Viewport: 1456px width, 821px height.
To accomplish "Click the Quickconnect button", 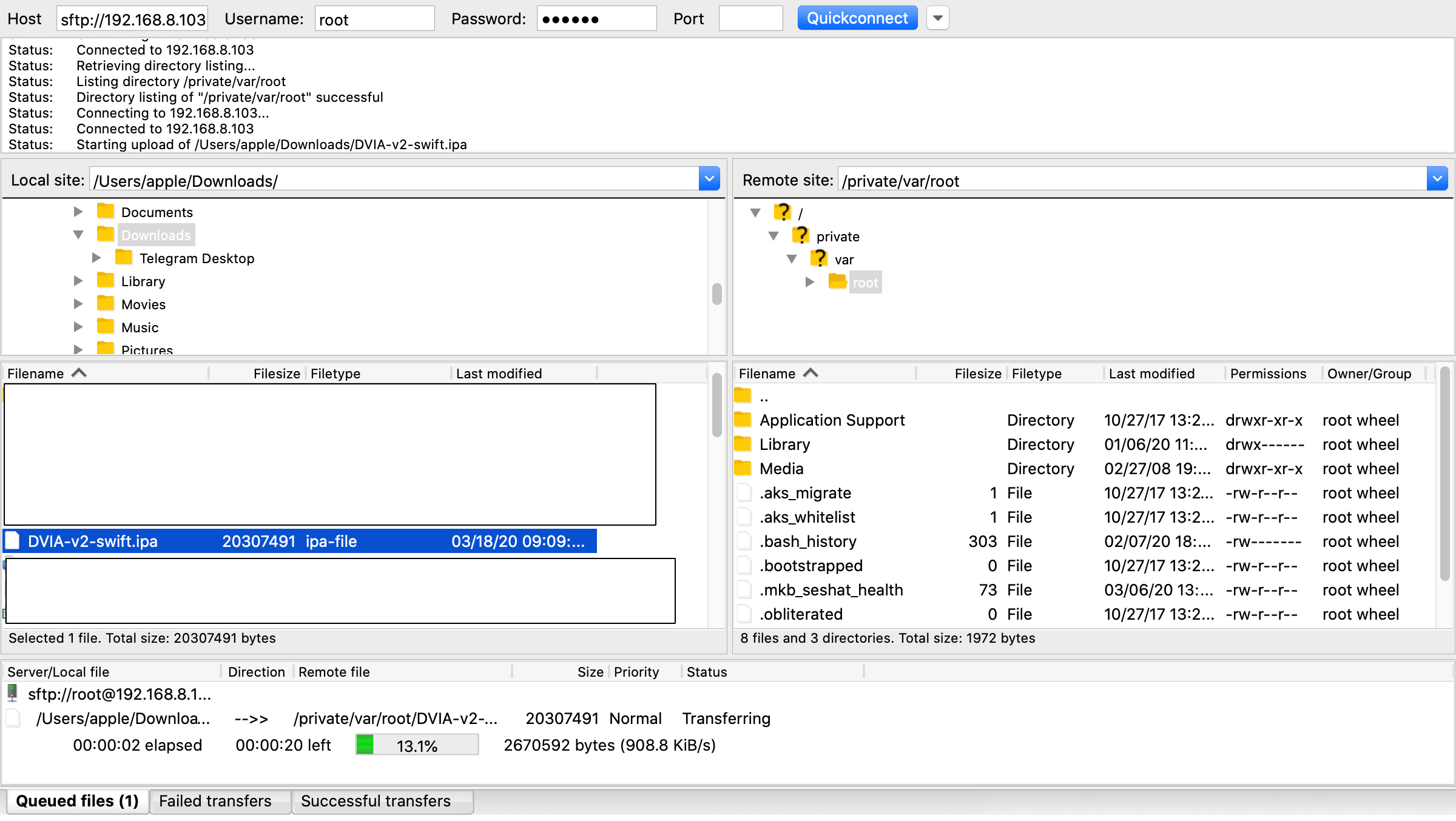I will click(857, 18).
